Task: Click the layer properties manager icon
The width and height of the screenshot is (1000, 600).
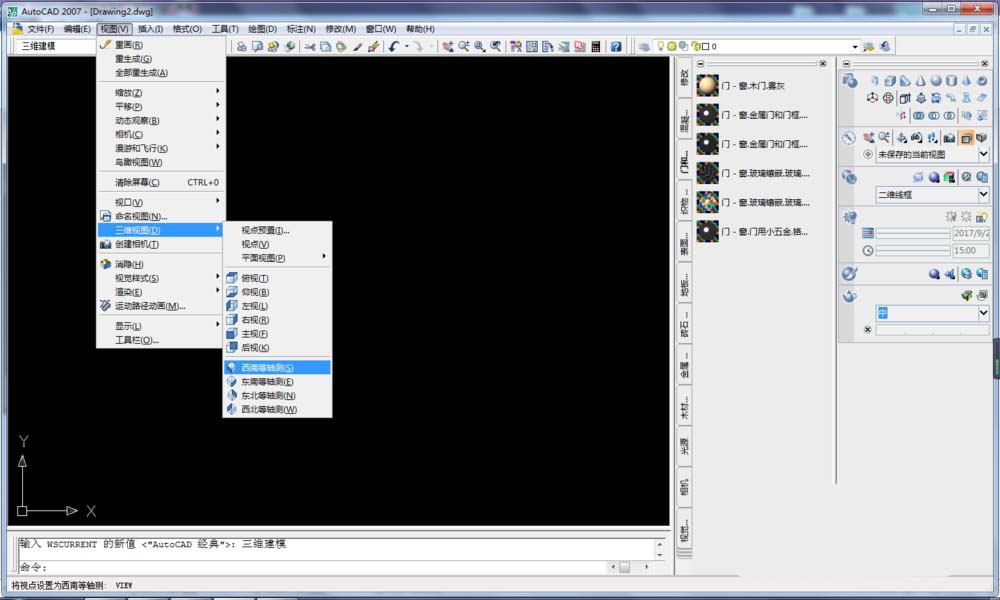Action: tap(644, 46)
